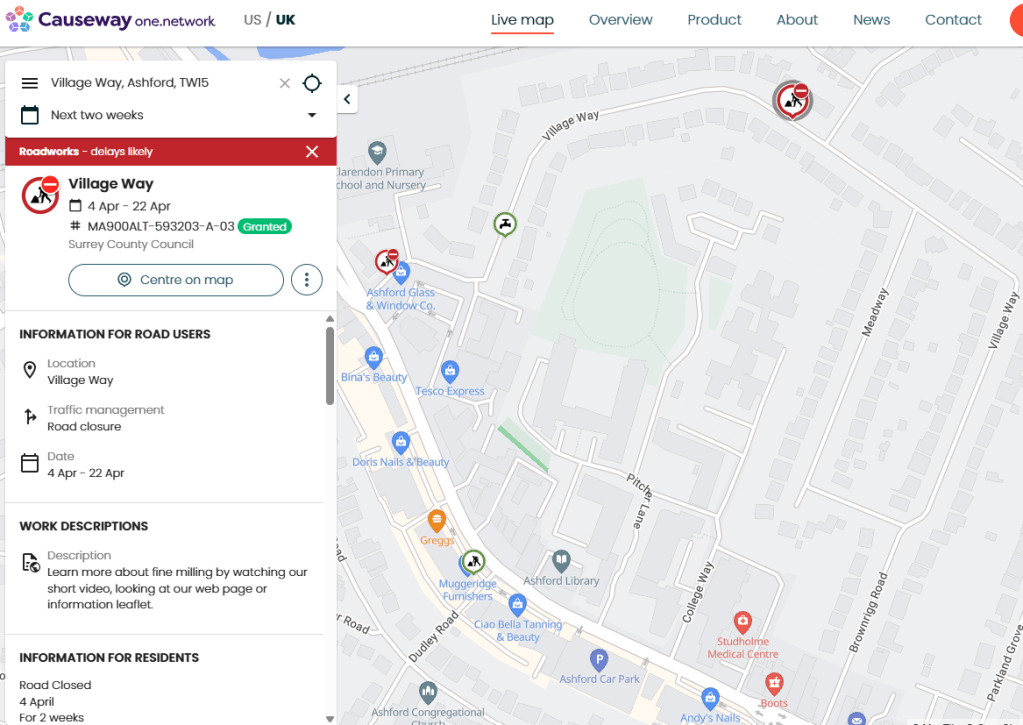The width and height of the screenshot is (1023, 725).
Task: Open the Contact link
Action: (x=952, y=20)
